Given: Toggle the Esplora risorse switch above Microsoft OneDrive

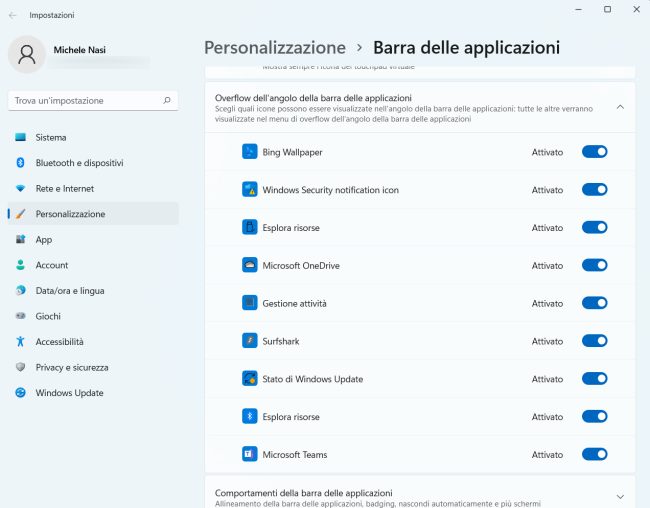Looking at the screenshot, I should [594, 227].
